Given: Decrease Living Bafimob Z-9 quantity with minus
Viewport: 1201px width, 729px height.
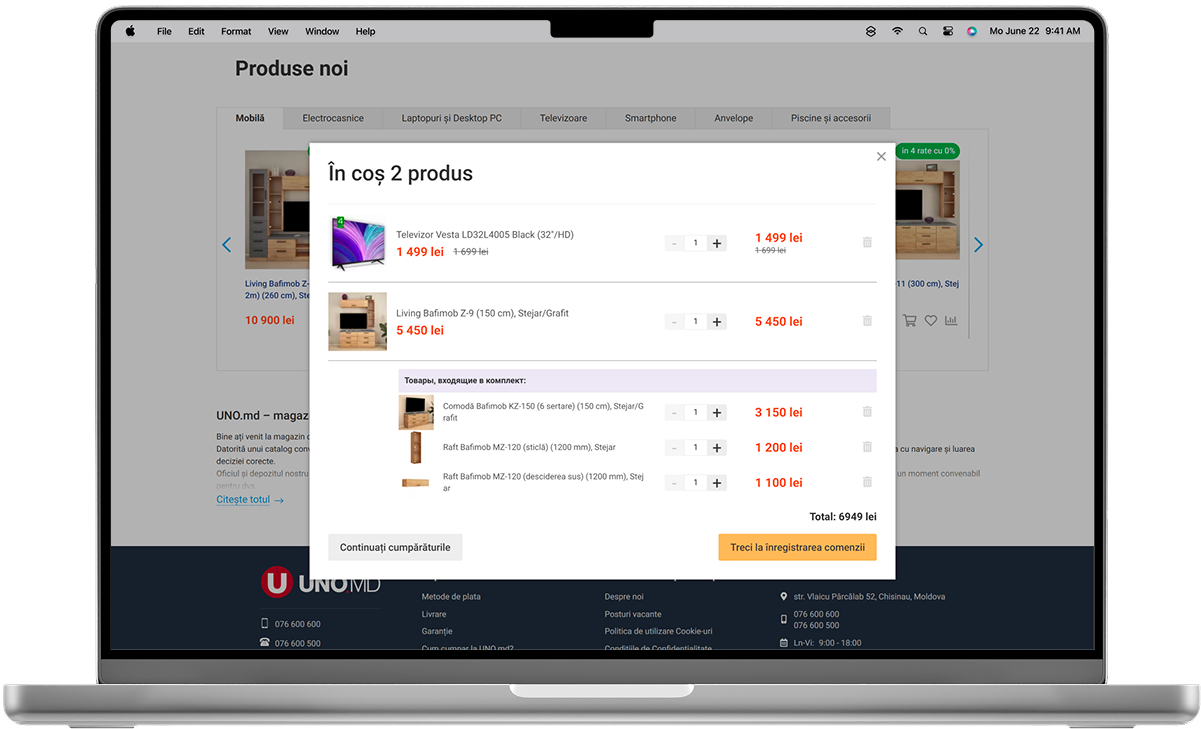Looking at the screenshot, I should (x=674, y=322).
